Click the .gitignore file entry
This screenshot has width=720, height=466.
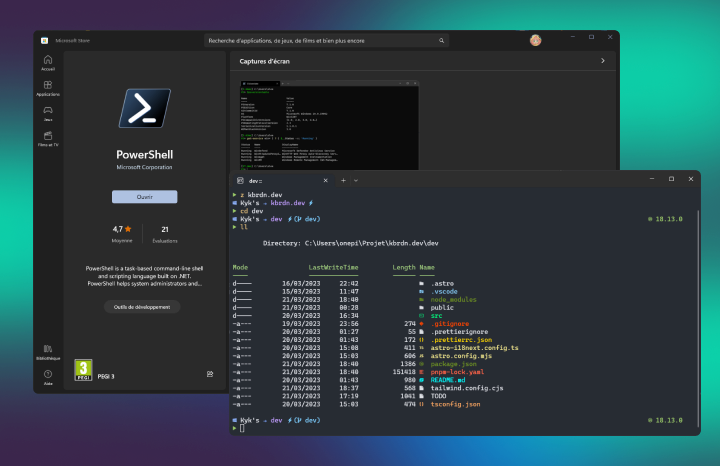[450, 324]
